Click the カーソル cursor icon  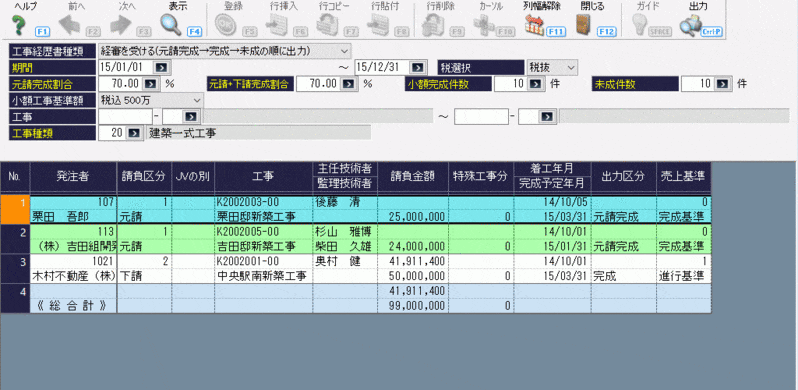(x=483, y=24)
